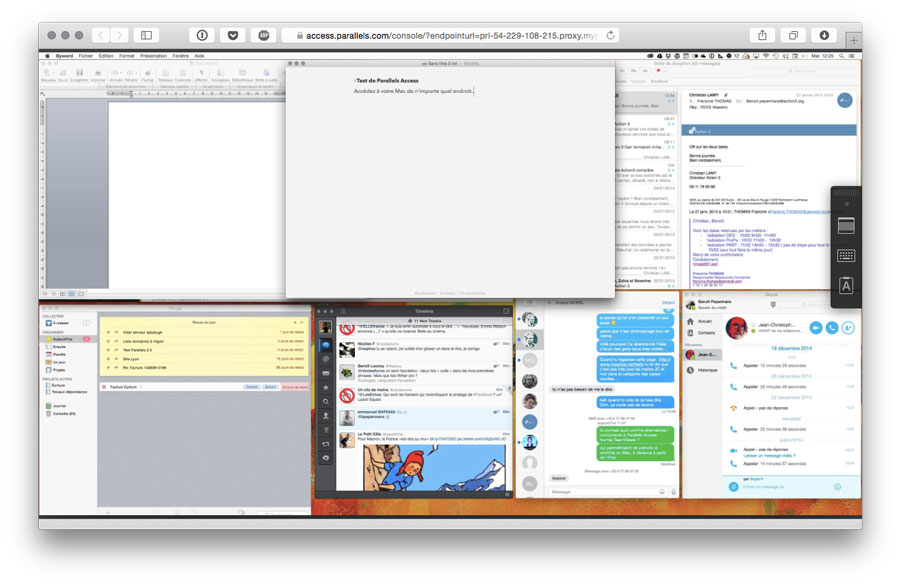
Task: Open the Safari downloads list
Action: click(824, 36)
